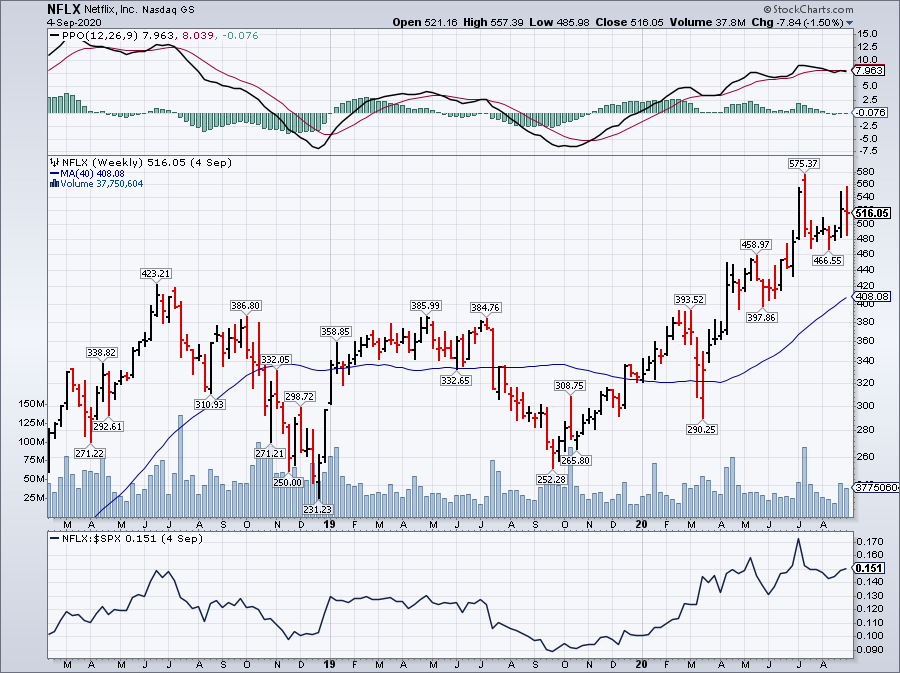Select the Open 521.16 value
Image resolution: width=900 pixels, height=673 pixels.
point(425,22)
